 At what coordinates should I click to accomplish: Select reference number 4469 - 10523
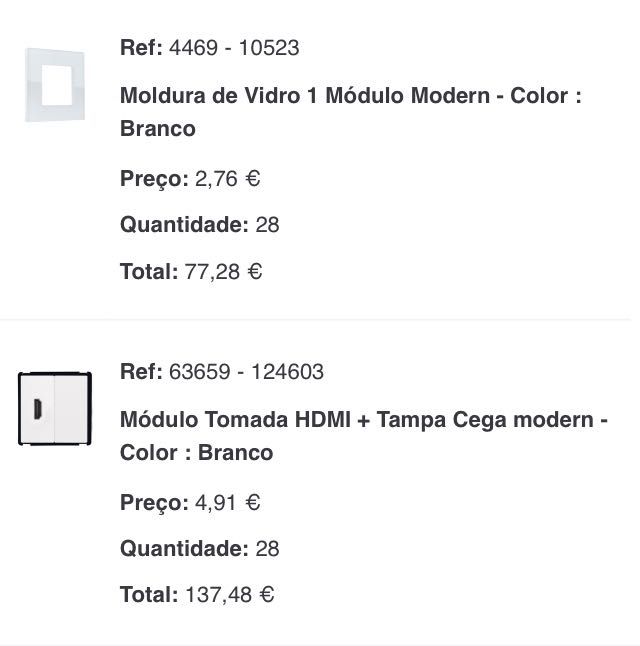234,48
